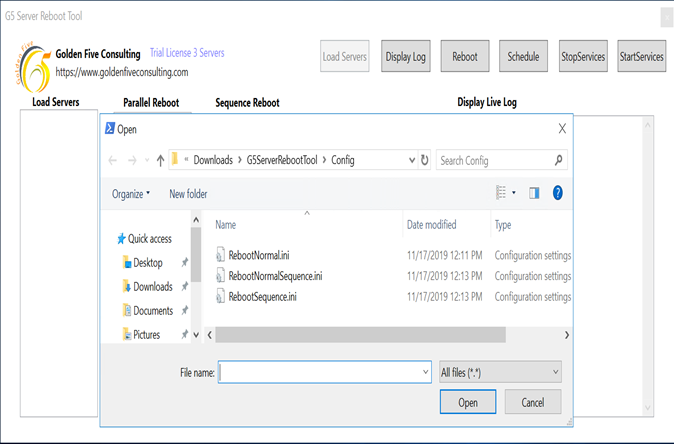Select the Downloads folder in Quick access
Screen dimensions: 674x444
coord(152,287)
